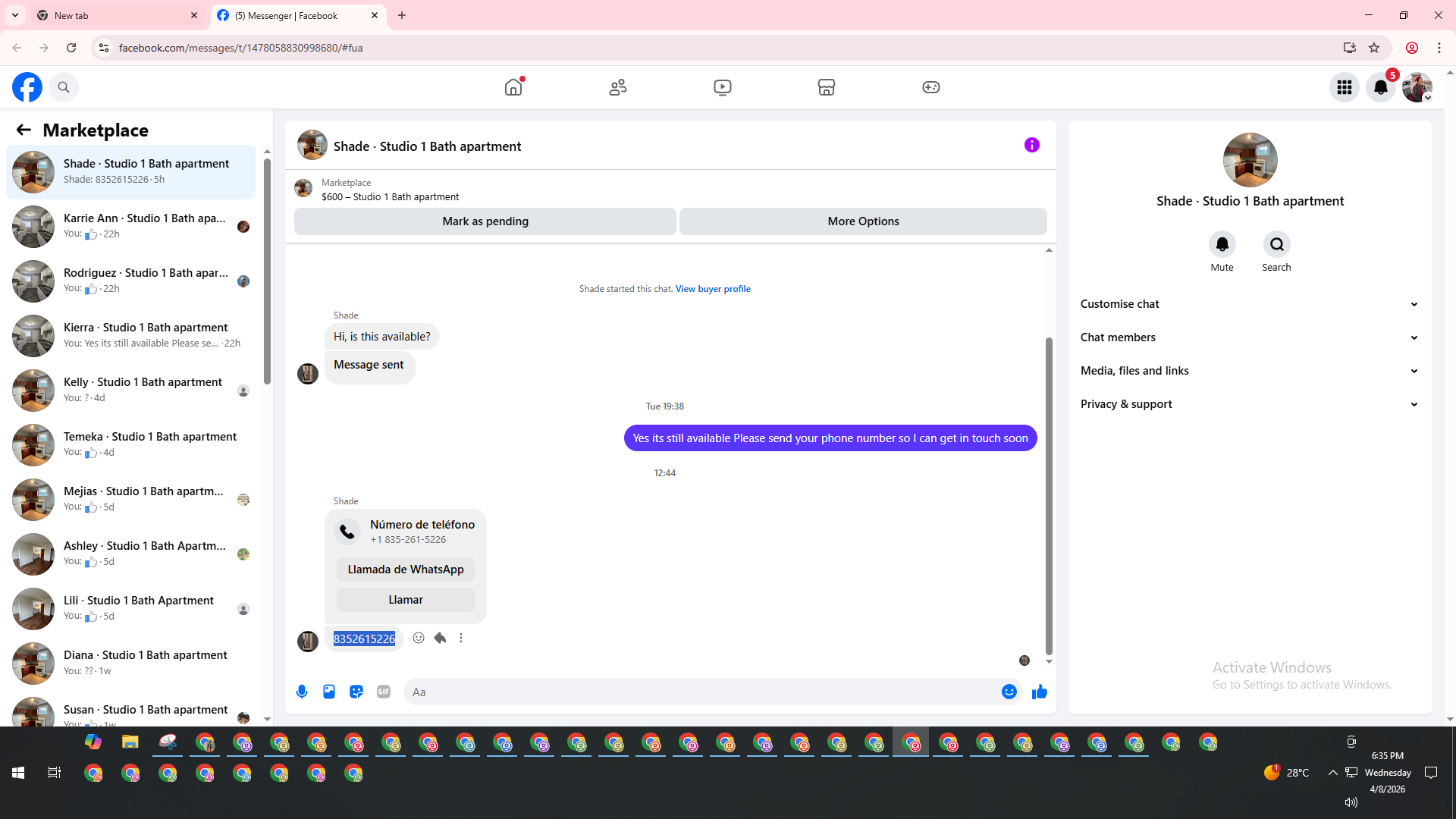
Task: Click the voice clip microphone icon
Action: coord(302,692)
